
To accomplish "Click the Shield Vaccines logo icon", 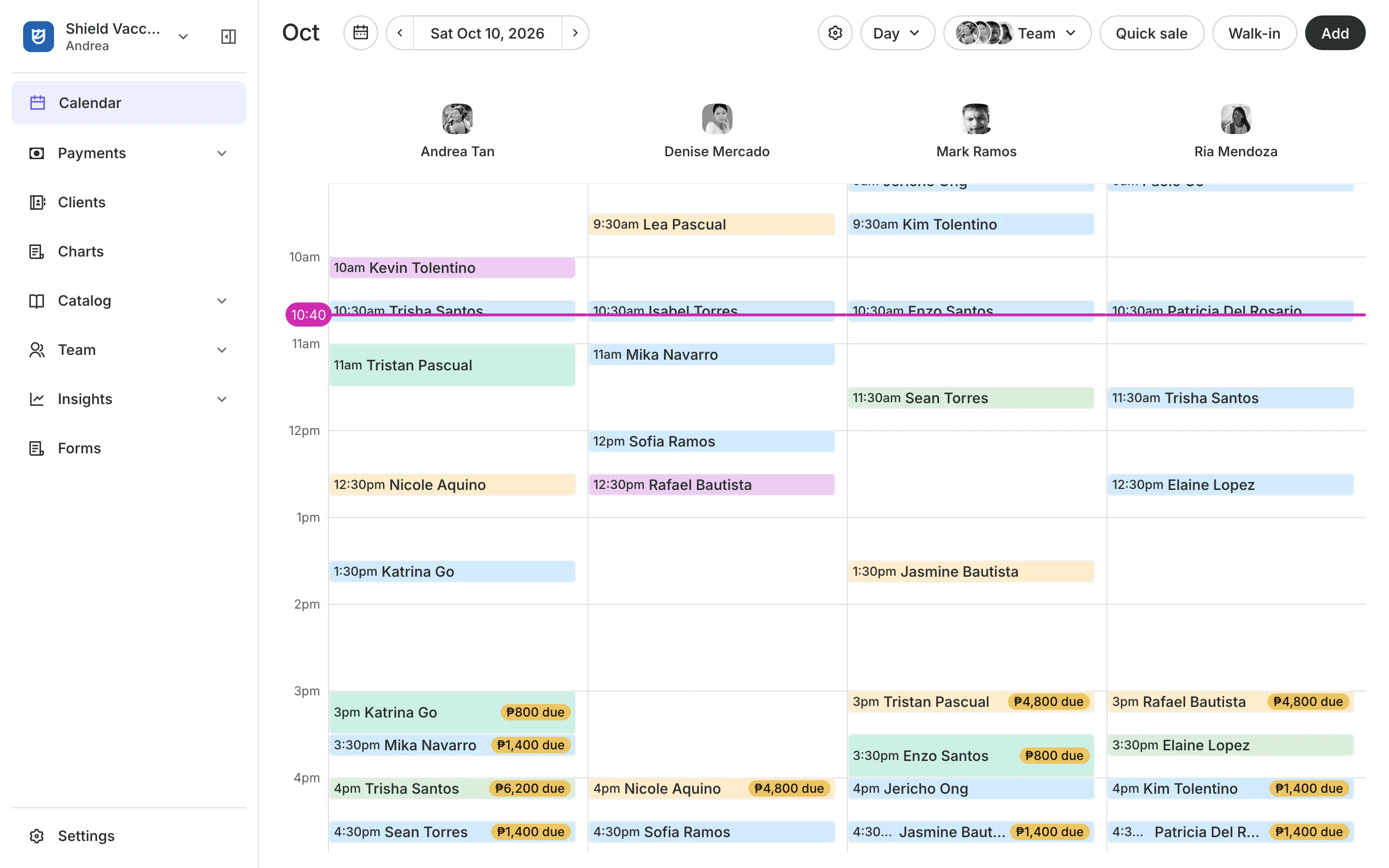I will [x=39, y=36].
